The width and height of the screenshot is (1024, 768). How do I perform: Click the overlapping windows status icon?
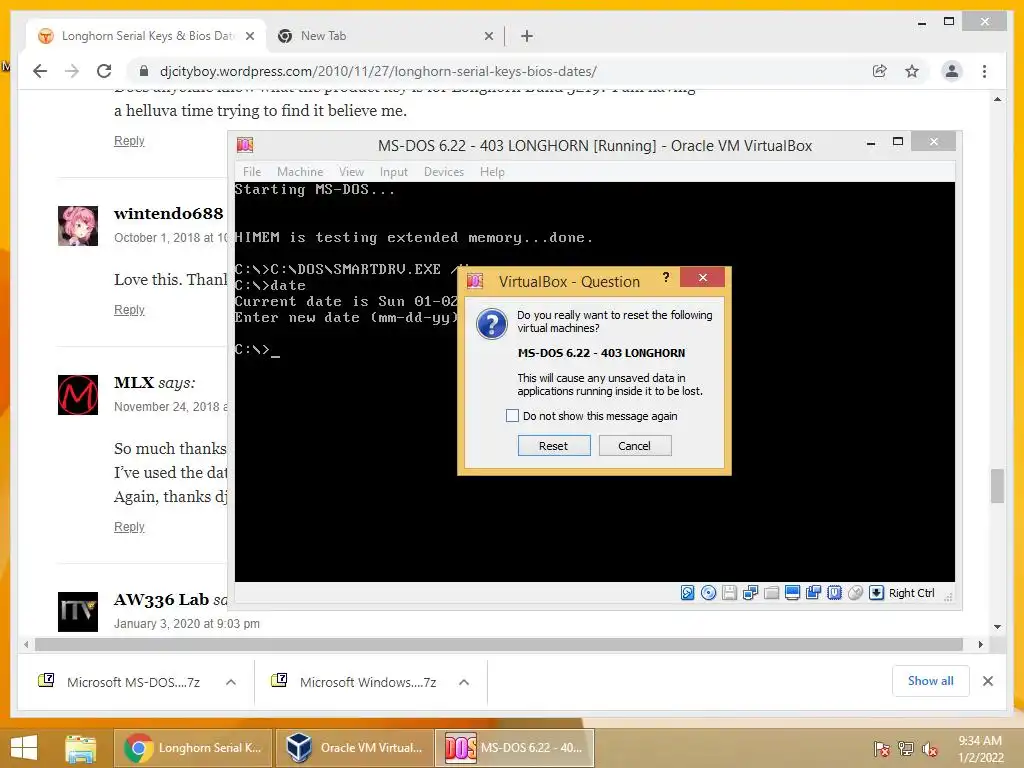[813, 593]
